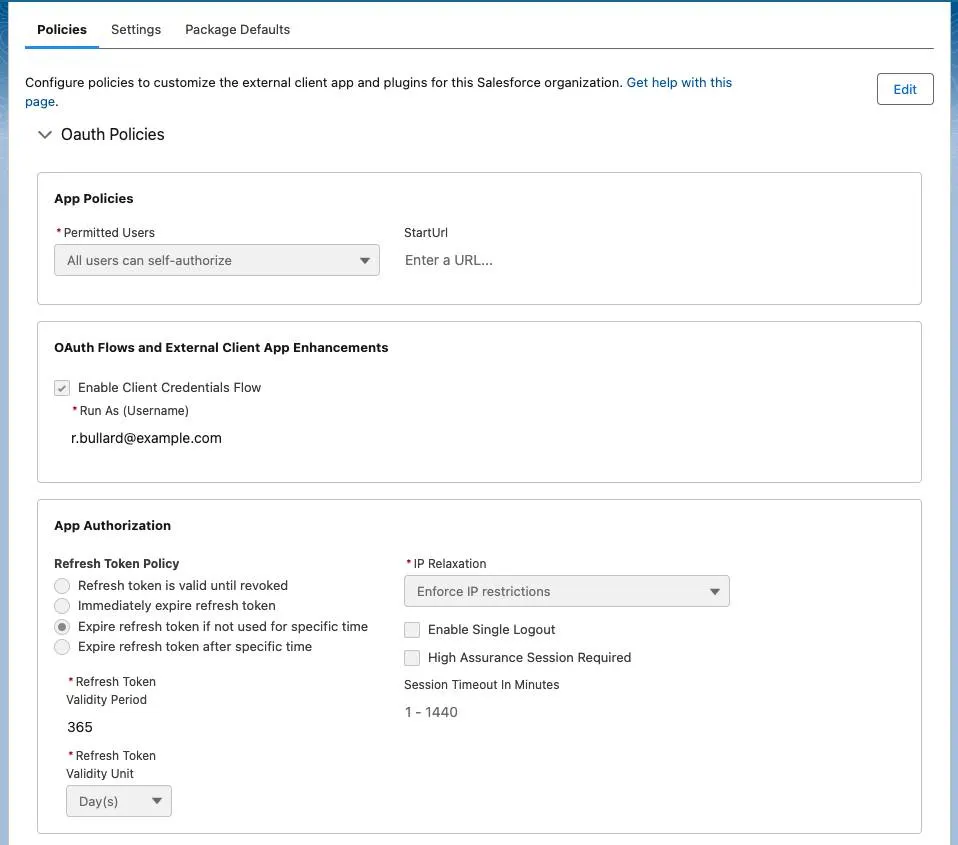Click the Refresh Token Policy label
Viewport: 958px width, 845px height.
[117, 563]
